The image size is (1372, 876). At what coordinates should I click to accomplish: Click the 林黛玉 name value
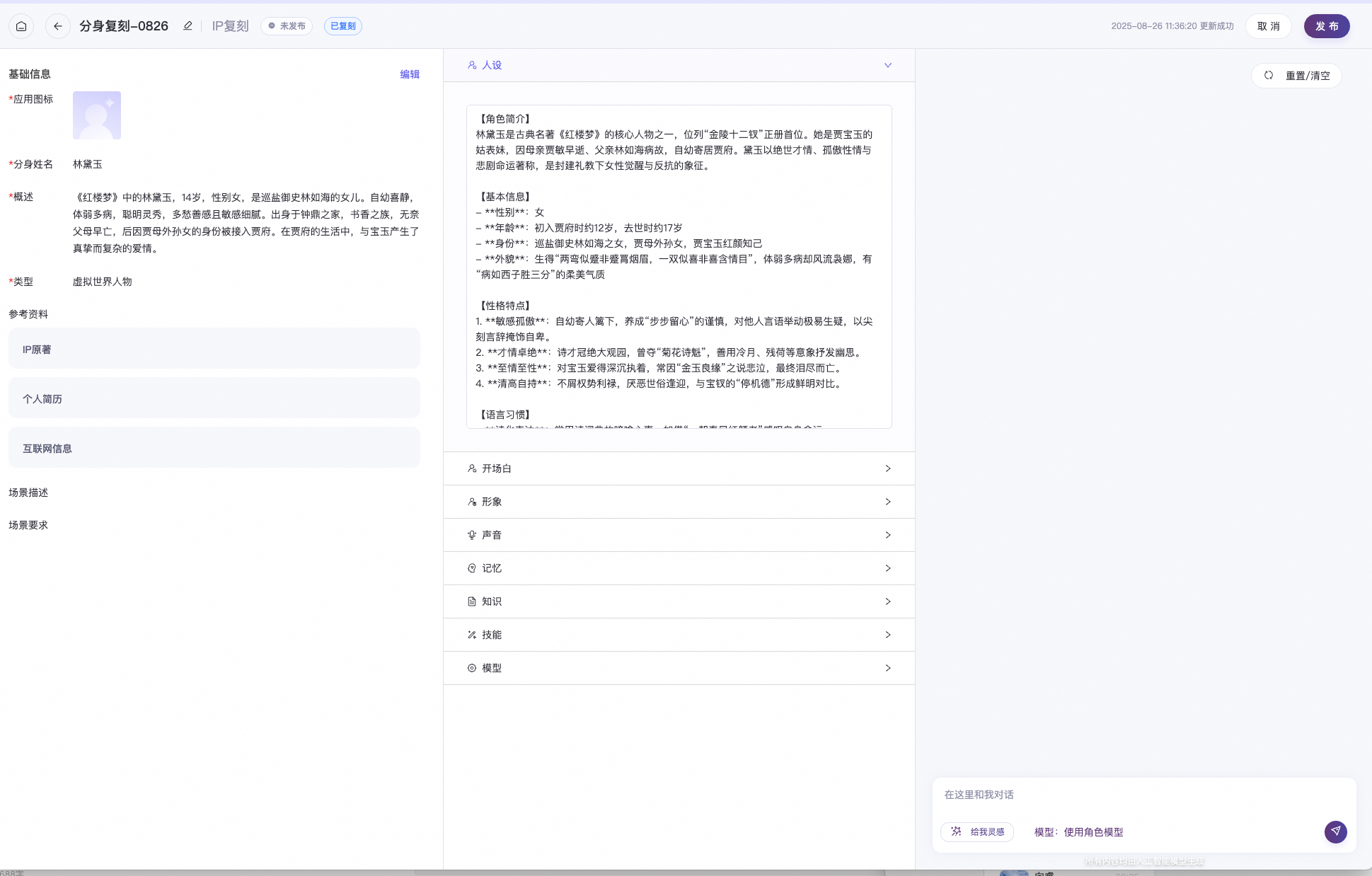click(x=88, y=164)
